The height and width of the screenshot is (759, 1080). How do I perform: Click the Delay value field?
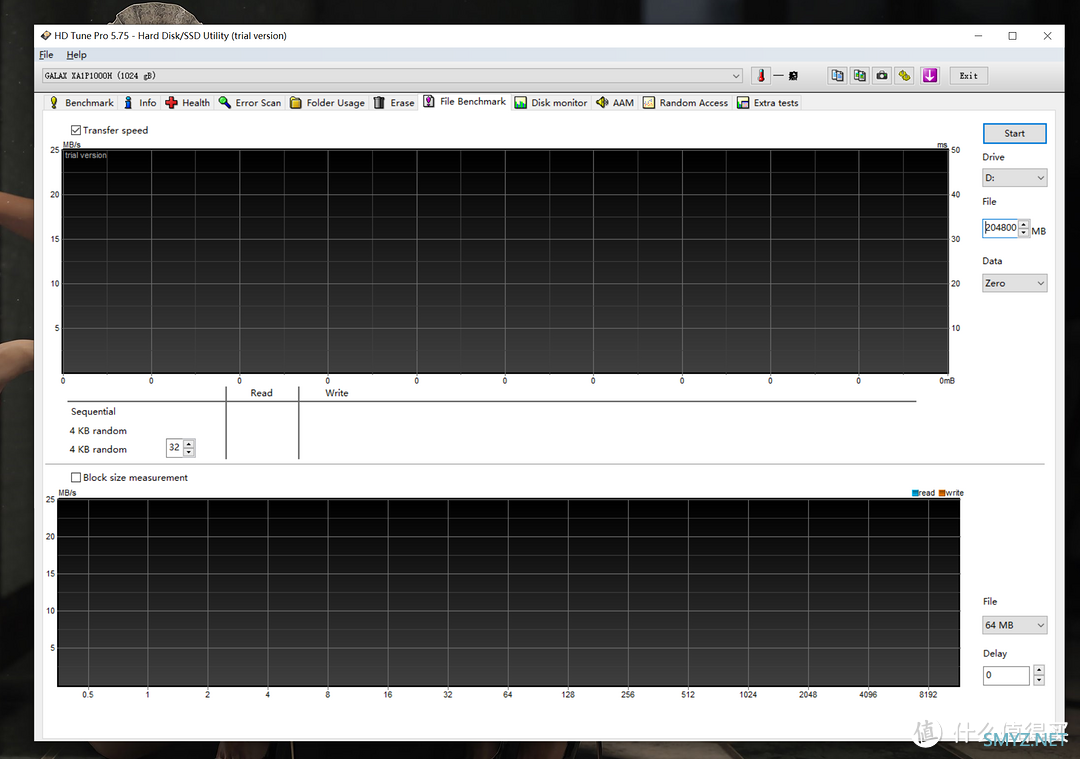1006,675
